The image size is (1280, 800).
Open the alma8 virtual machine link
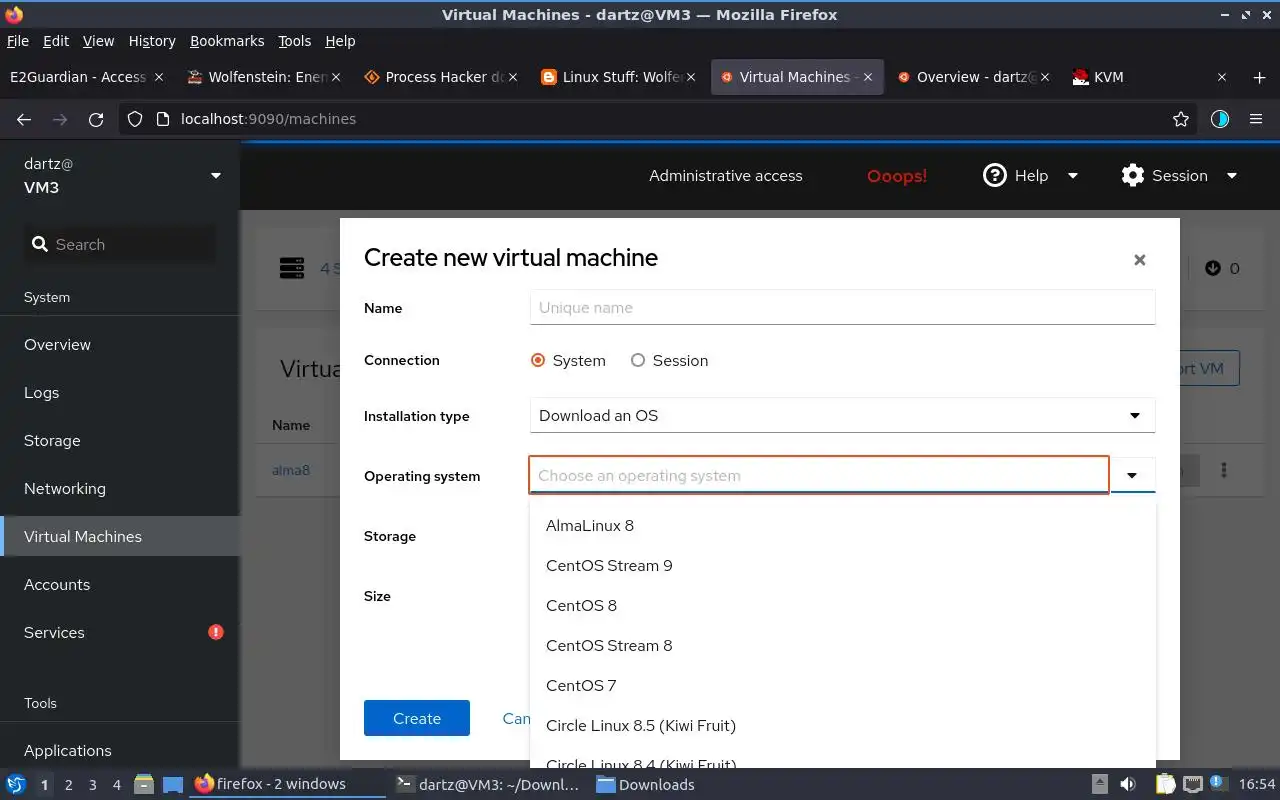tap(291, 470)
